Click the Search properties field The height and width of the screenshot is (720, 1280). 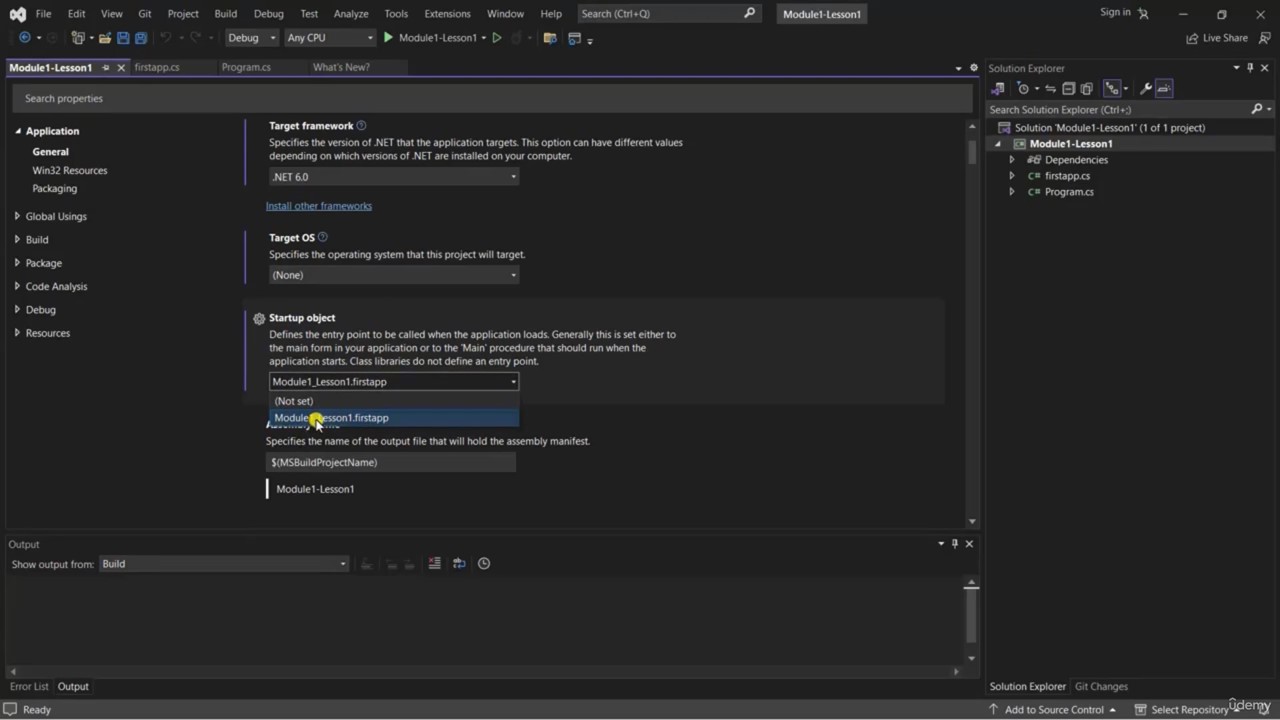pyautogui.click(x=491, y=98)
